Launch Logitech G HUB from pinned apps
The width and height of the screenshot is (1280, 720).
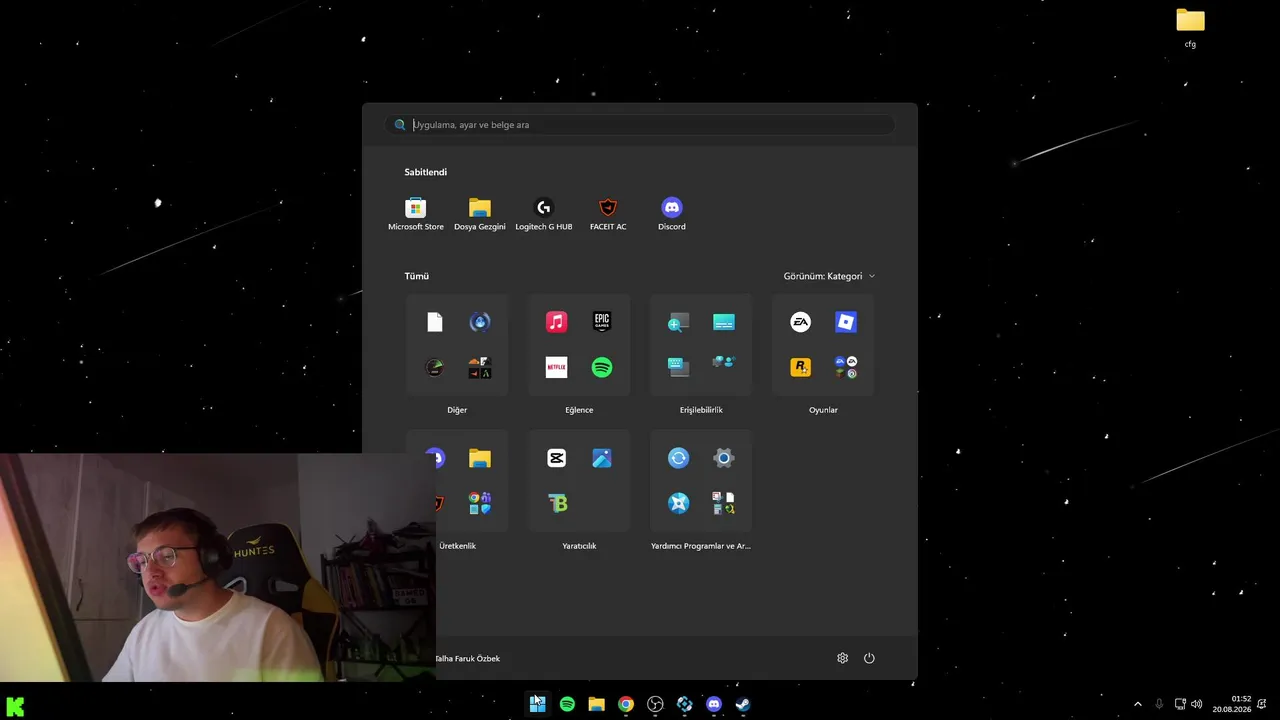(x=544, y=214)
